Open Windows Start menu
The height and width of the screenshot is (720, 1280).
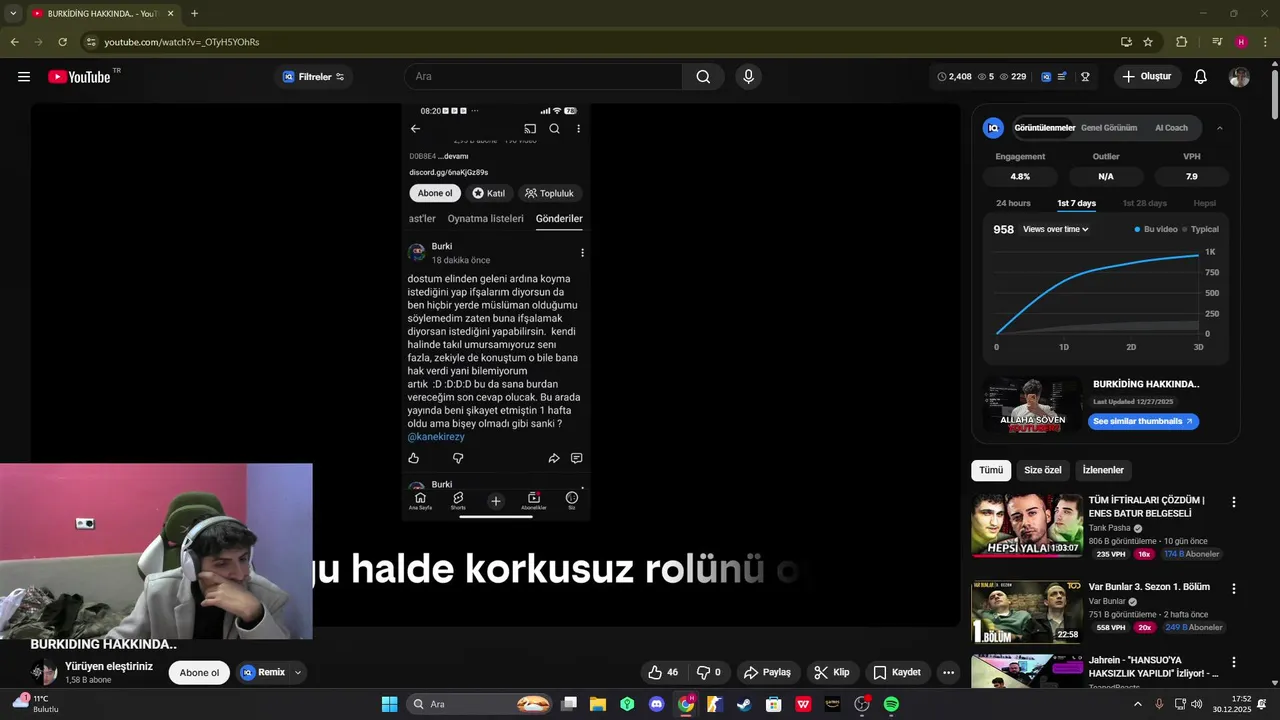(x=389, y=704)
